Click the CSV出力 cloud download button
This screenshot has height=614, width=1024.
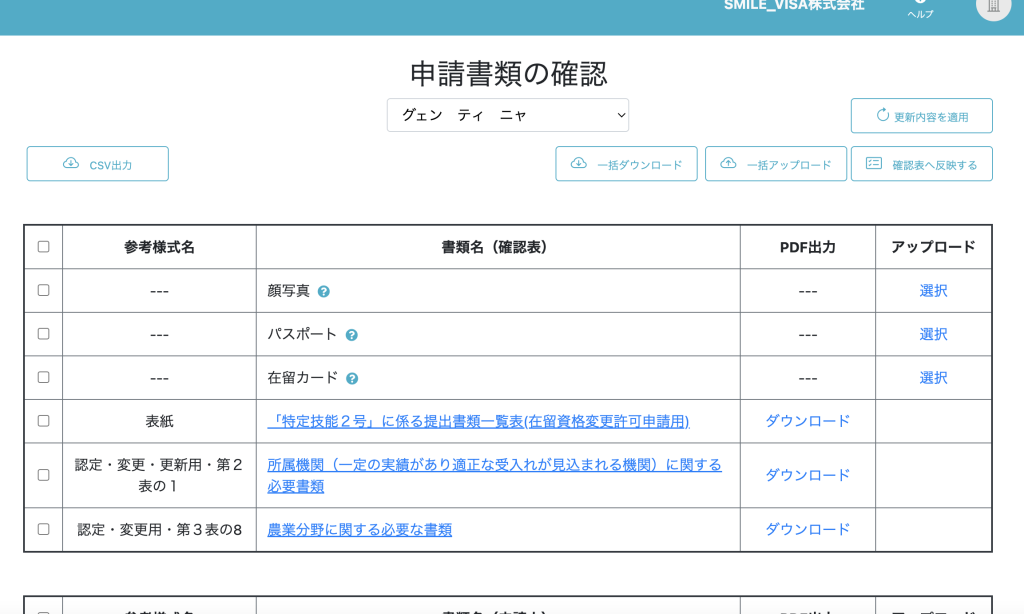(x=98, y=164)
